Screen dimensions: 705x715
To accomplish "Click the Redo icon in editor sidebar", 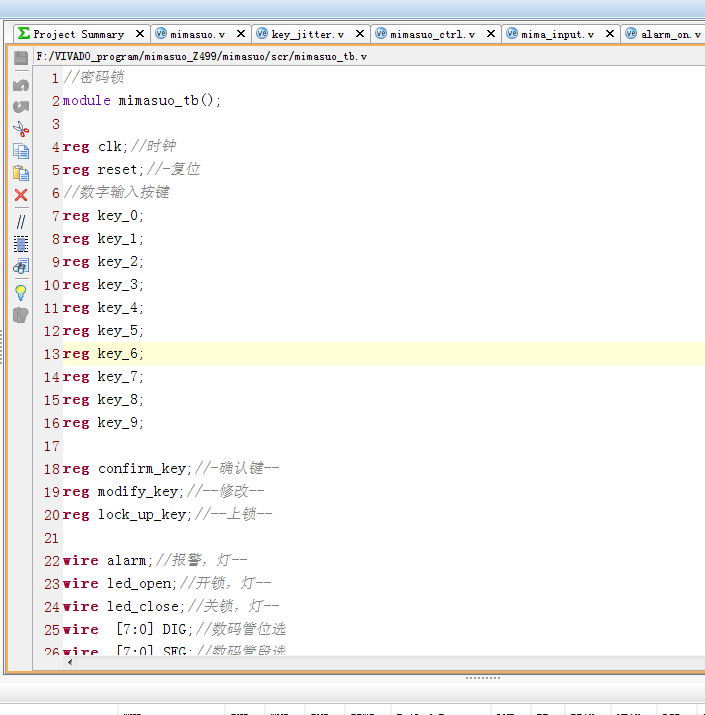I will pyautogui.click(x=21, y=106).
